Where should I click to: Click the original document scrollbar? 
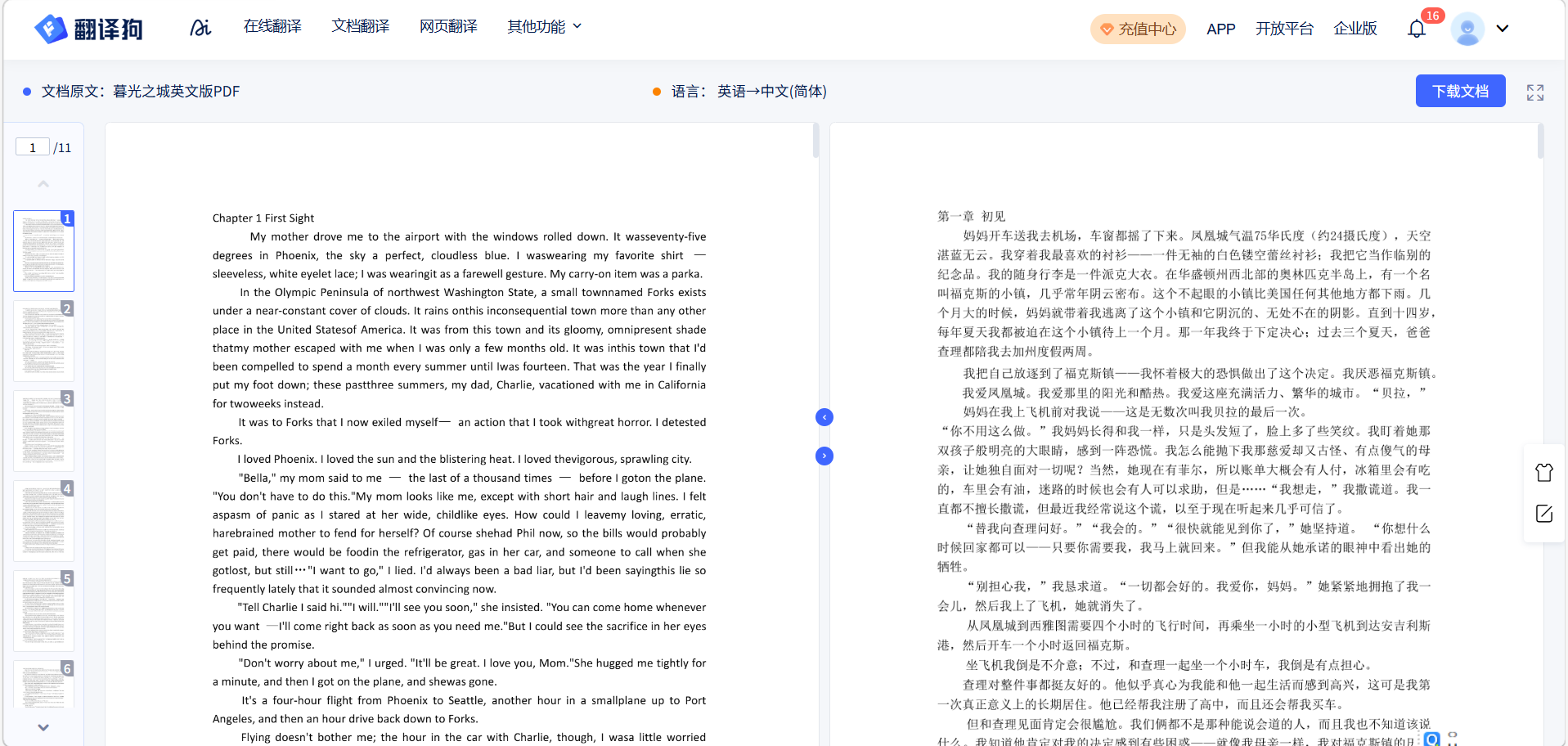pos(815,141)
